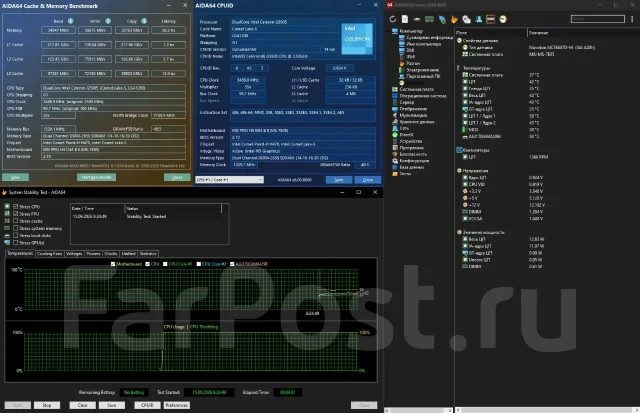Open CPU #1 / Core #1 dropdown

click(x=229, y=180)
